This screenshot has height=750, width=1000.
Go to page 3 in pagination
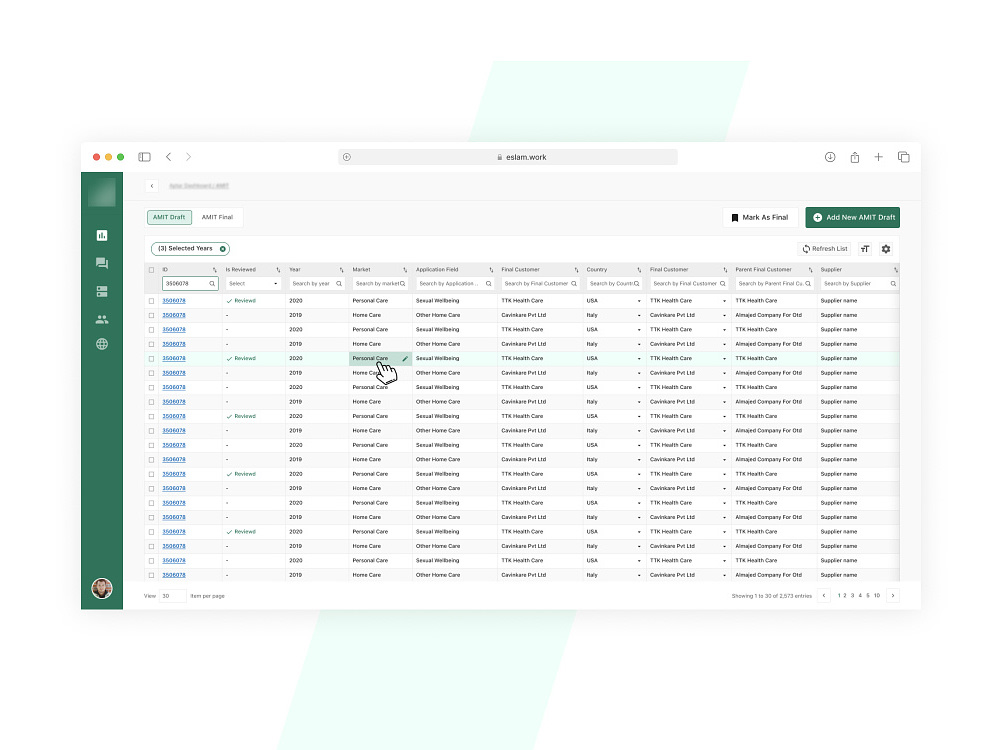[853, 596]
